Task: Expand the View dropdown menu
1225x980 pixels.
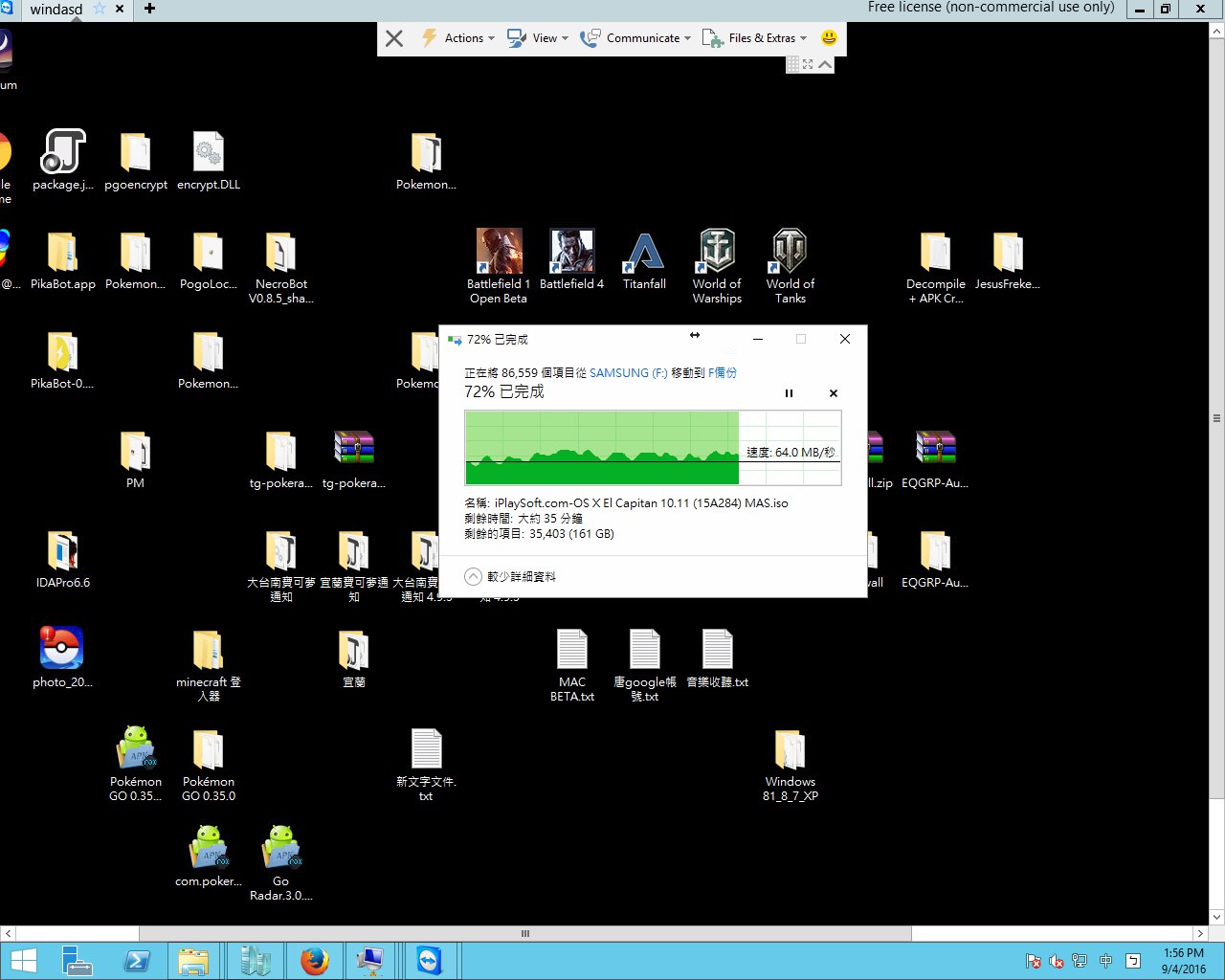Action: (x=538, y=38)
